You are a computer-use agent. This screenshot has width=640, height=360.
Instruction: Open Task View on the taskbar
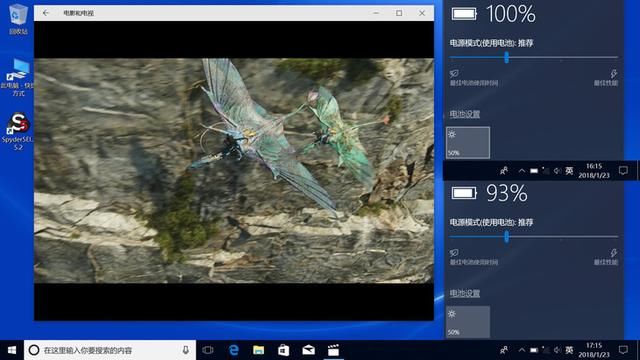pyautogui.click(x=208, y=350)
